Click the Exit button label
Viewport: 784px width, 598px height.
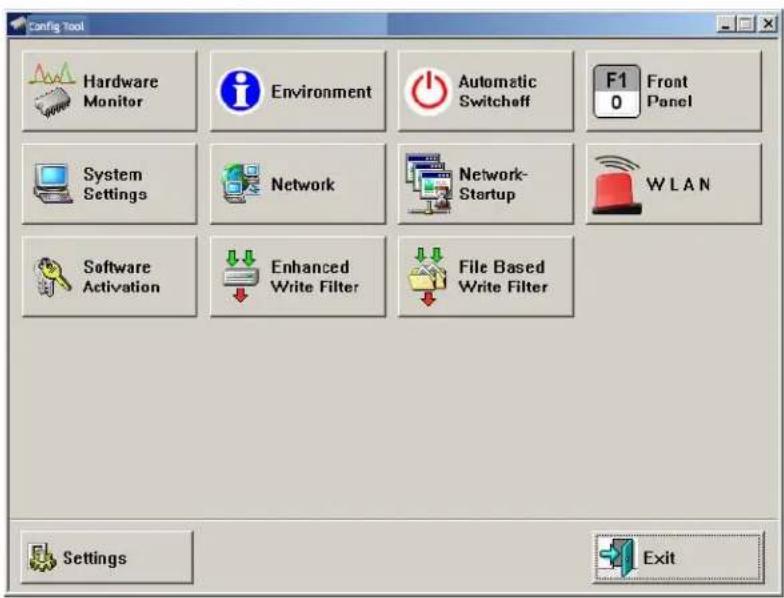(x=659, y=558)
